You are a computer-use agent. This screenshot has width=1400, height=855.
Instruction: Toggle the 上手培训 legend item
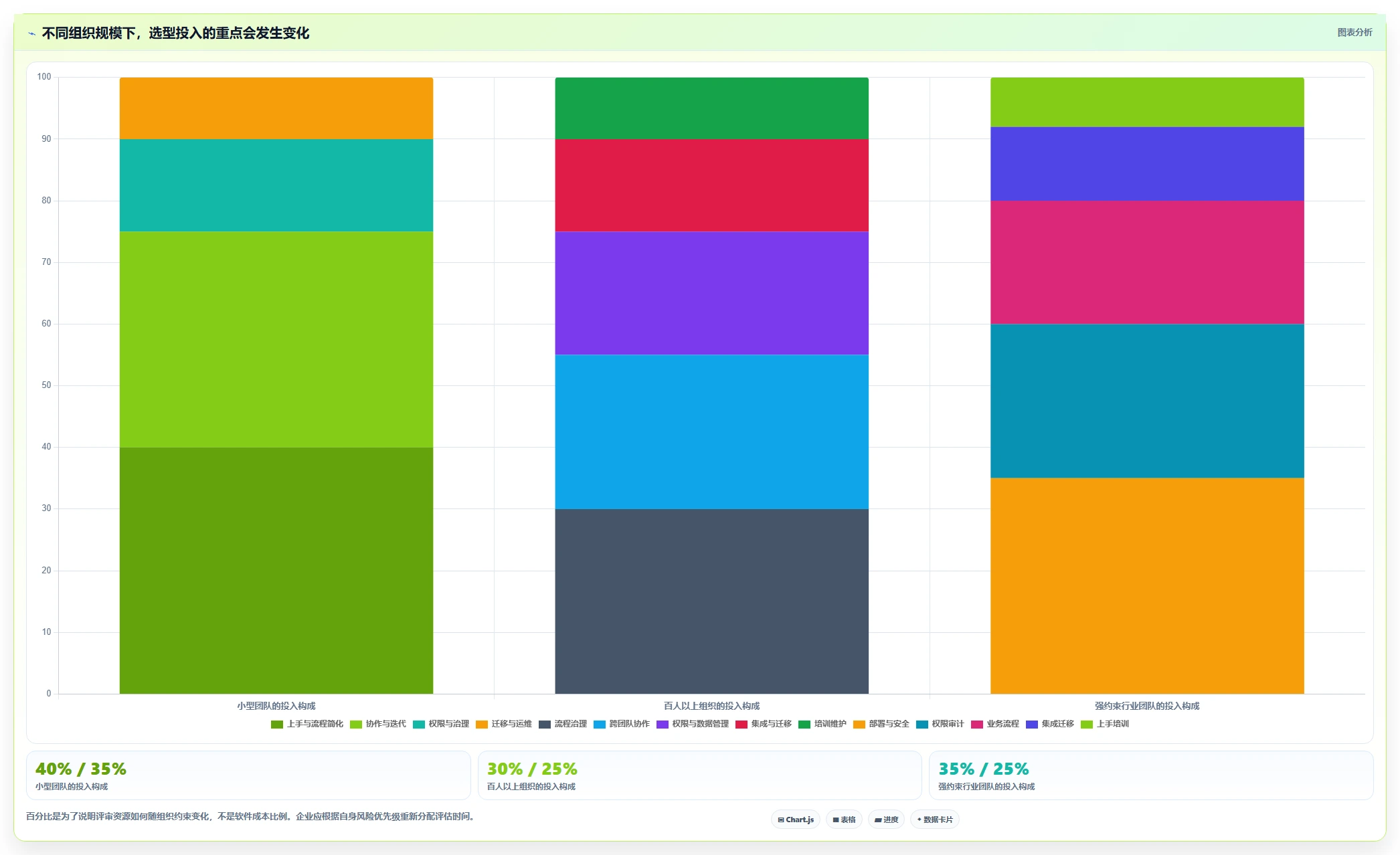[1105, 724]
